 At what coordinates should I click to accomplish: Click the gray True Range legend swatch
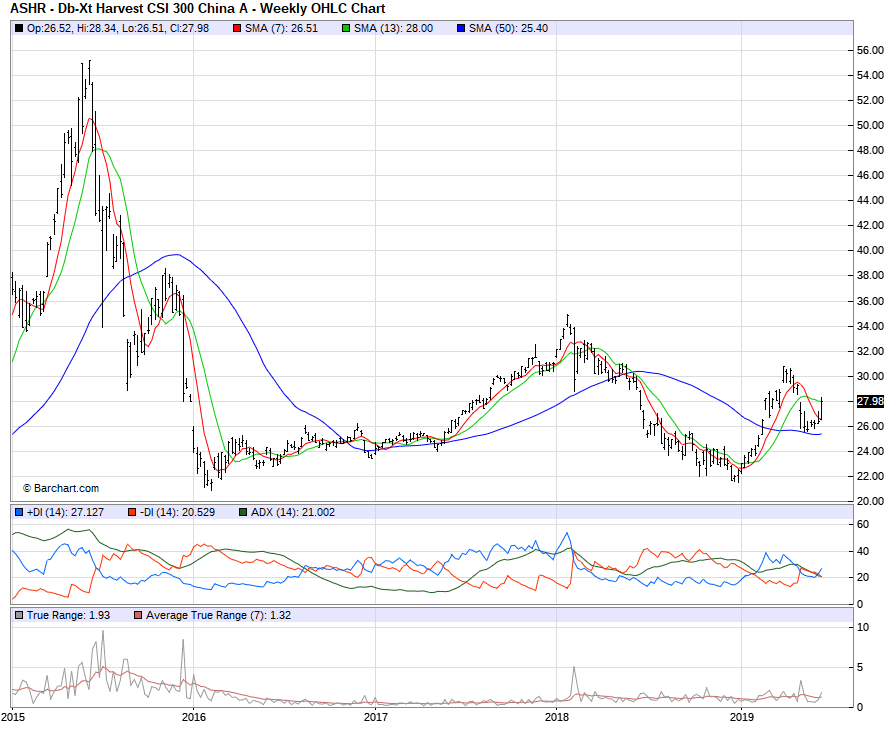(x=19, y=615)
